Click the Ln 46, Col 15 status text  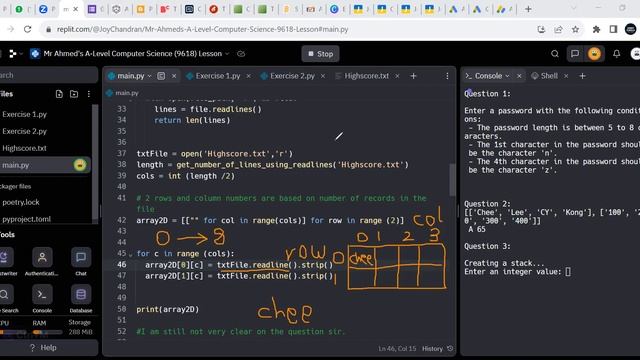pyautogui.click(x=397, y=349)
